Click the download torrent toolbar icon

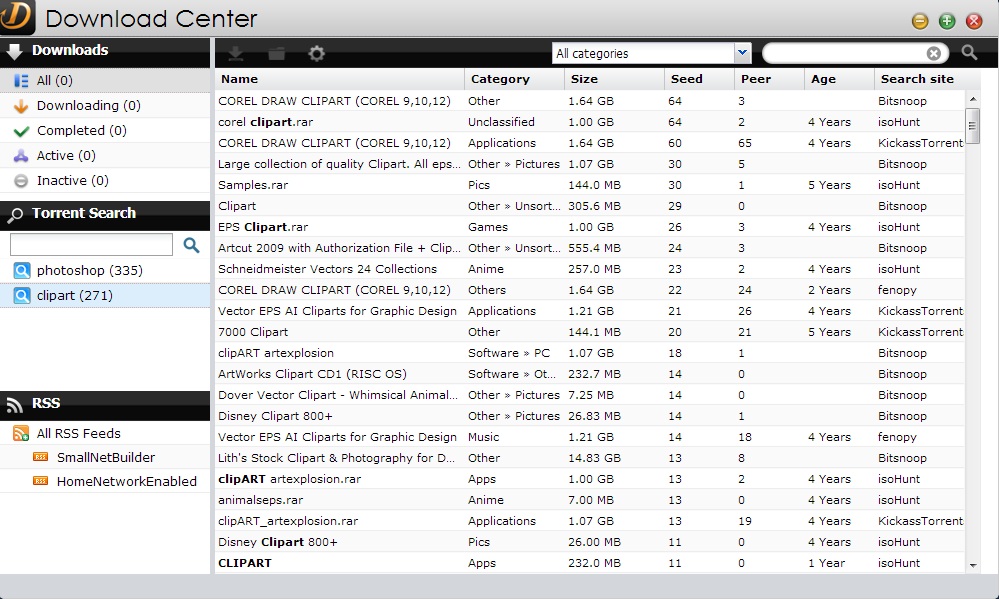pos(236,54)
